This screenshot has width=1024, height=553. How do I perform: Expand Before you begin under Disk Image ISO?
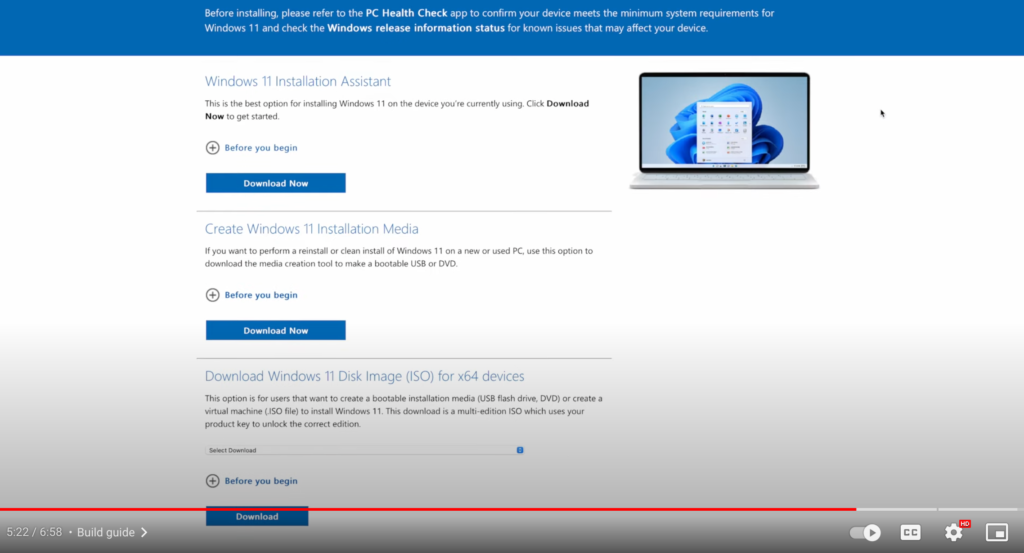[x=251, y=481]
